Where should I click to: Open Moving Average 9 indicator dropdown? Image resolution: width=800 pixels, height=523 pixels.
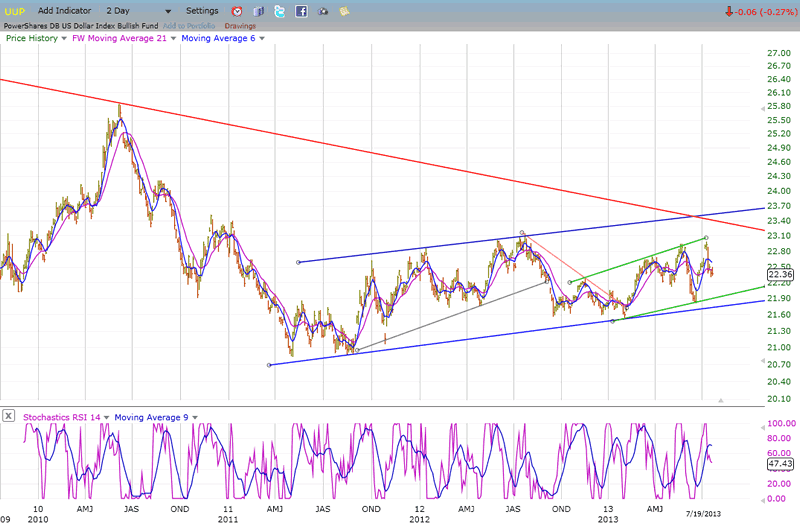pyautogui.click(x=197, y=416)
